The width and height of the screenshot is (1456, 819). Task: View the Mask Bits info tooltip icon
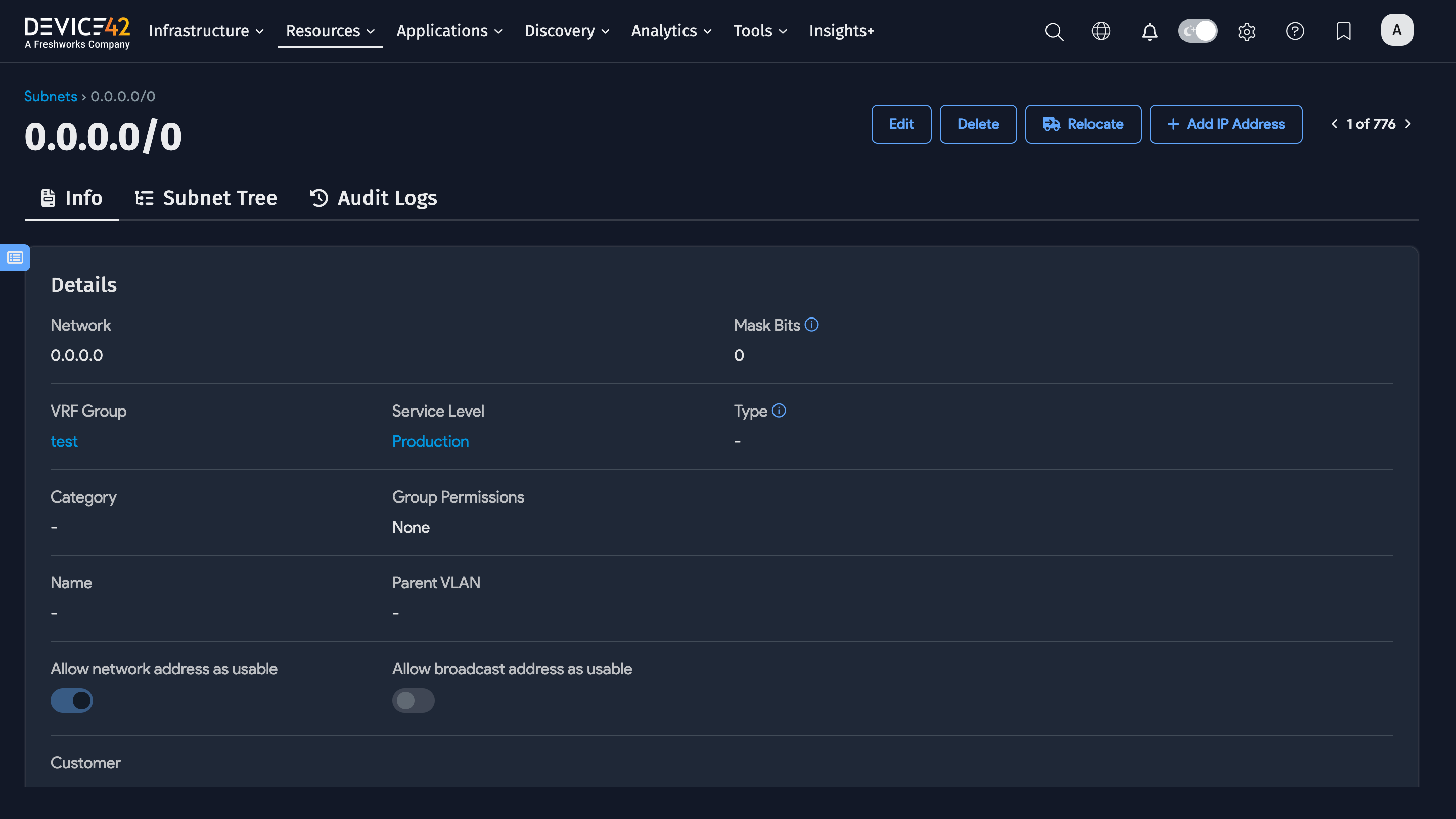coord(811,325)
